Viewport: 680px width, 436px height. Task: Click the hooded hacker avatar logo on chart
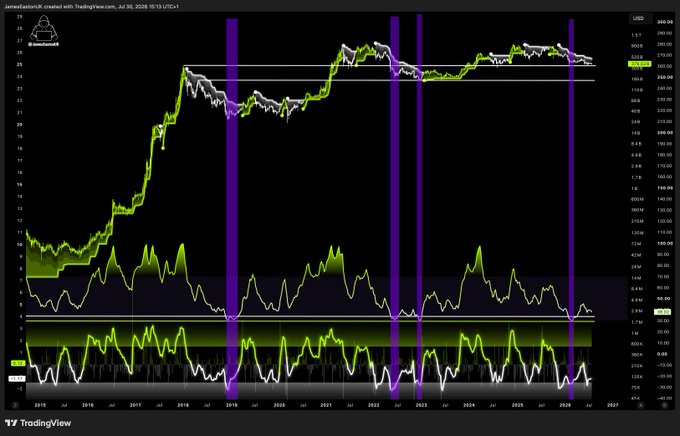tap(43, 29)
